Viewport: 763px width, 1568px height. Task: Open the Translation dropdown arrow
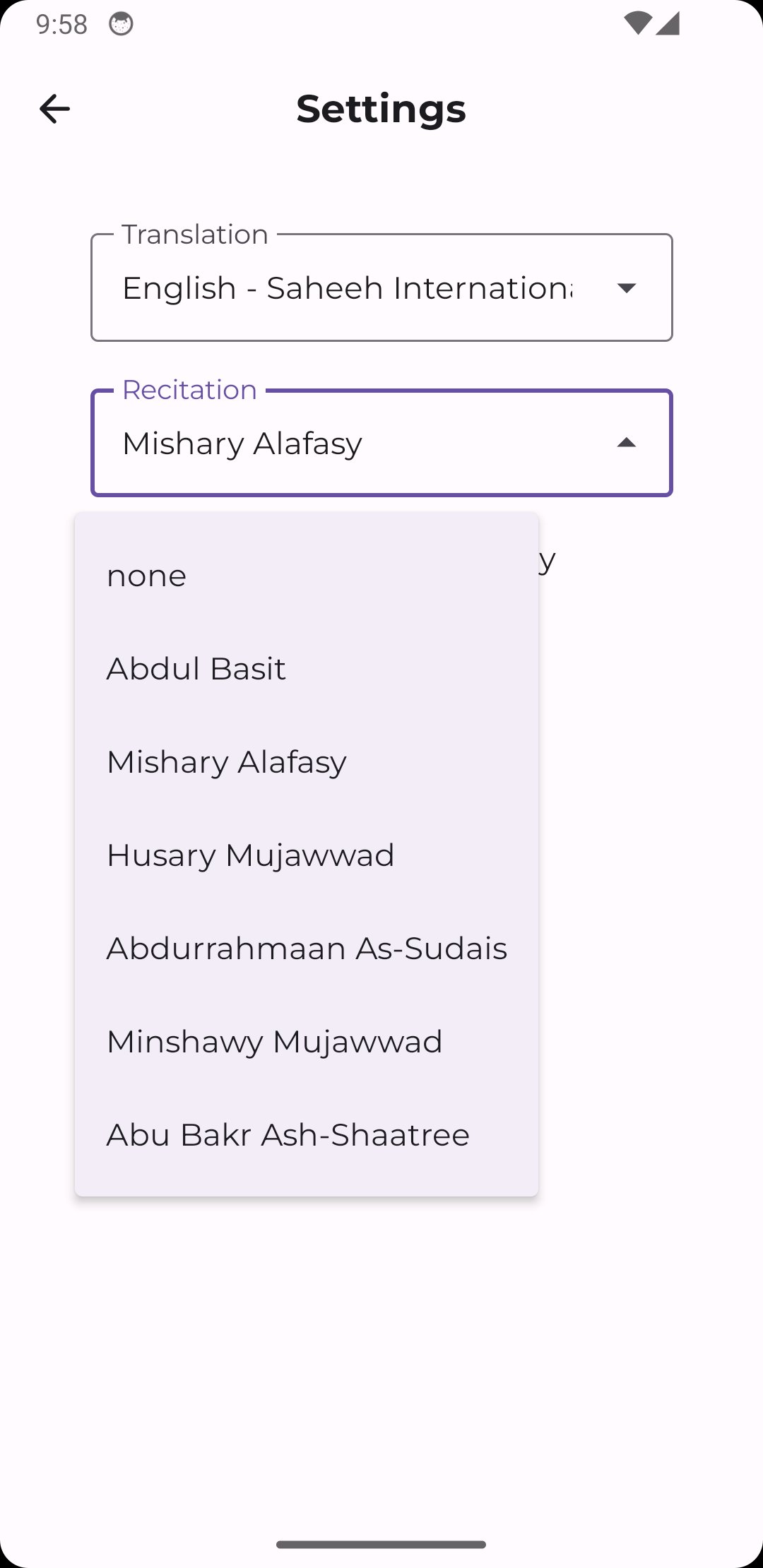pos(627,287)
